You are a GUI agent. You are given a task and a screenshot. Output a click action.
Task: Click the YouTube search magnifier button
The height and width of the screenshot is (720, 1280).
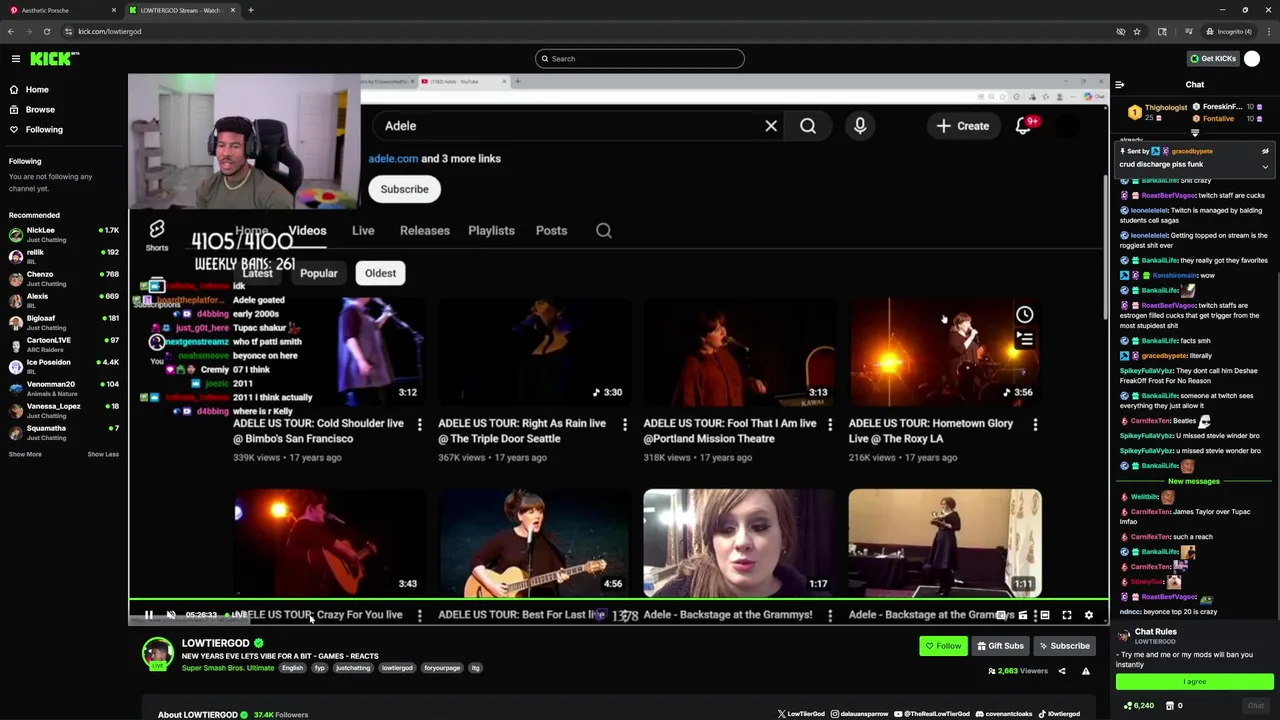(x=808, y=126)
